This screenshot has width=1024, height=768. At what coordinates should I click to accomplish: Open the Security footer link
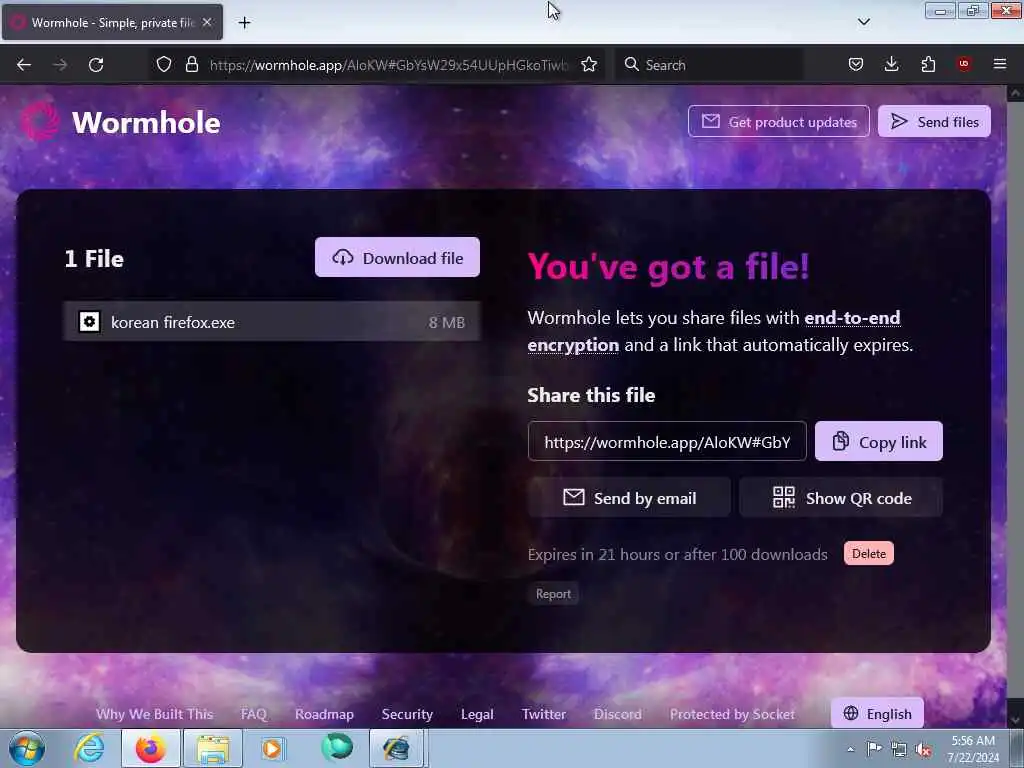point(407,714)
